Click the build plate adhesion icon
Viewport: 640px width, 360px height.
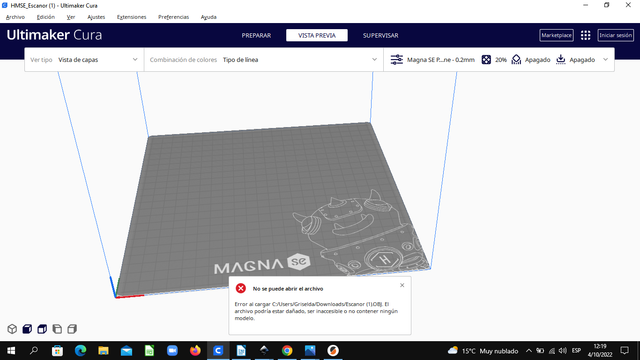pos(561,60)
